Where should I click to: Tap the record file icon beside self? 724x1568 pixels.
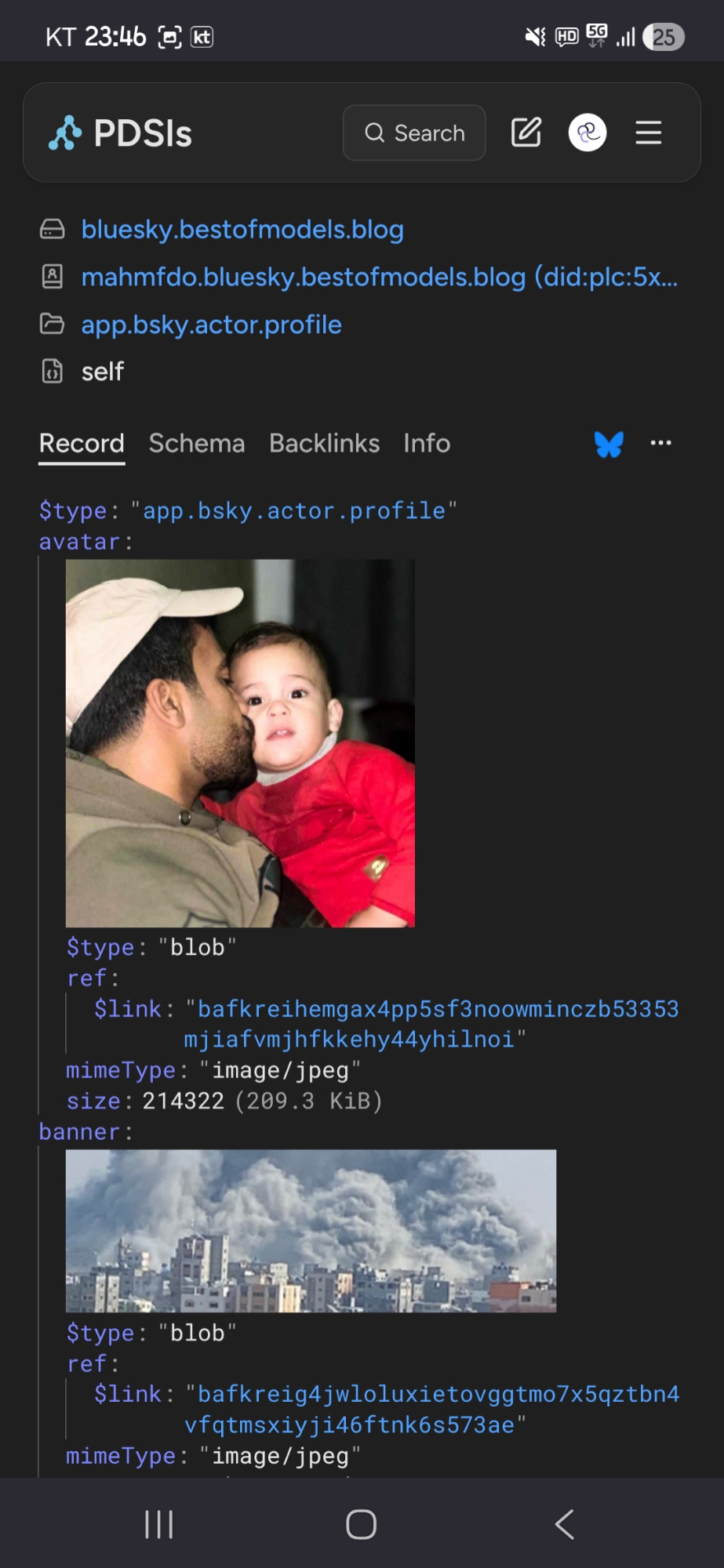click(x=53, y=371)
